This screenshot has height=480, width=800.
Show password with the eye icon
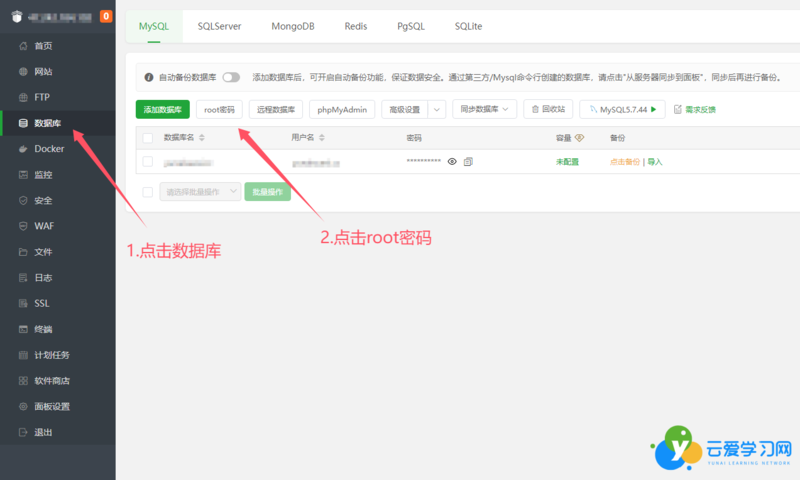[452, 162]
